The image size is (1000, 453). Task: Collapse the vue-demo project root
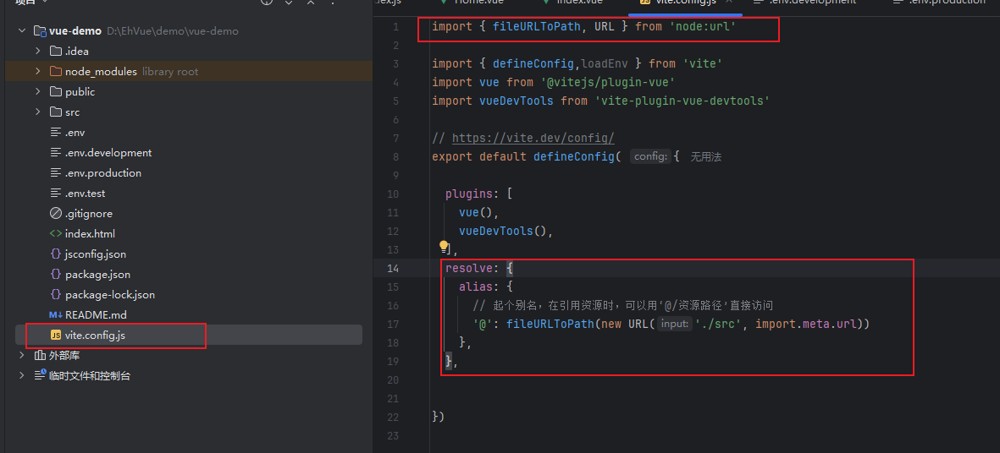(x=22, y=31)
